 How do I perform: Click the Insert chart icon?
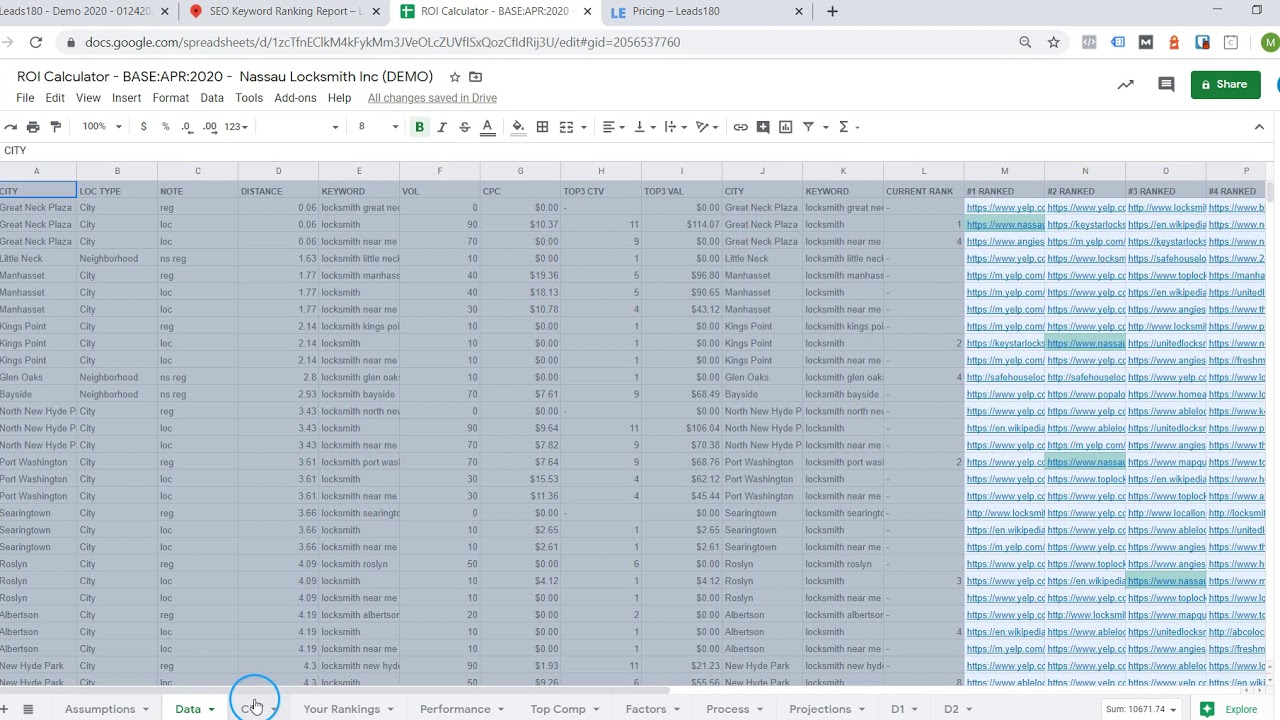[786, 127]
